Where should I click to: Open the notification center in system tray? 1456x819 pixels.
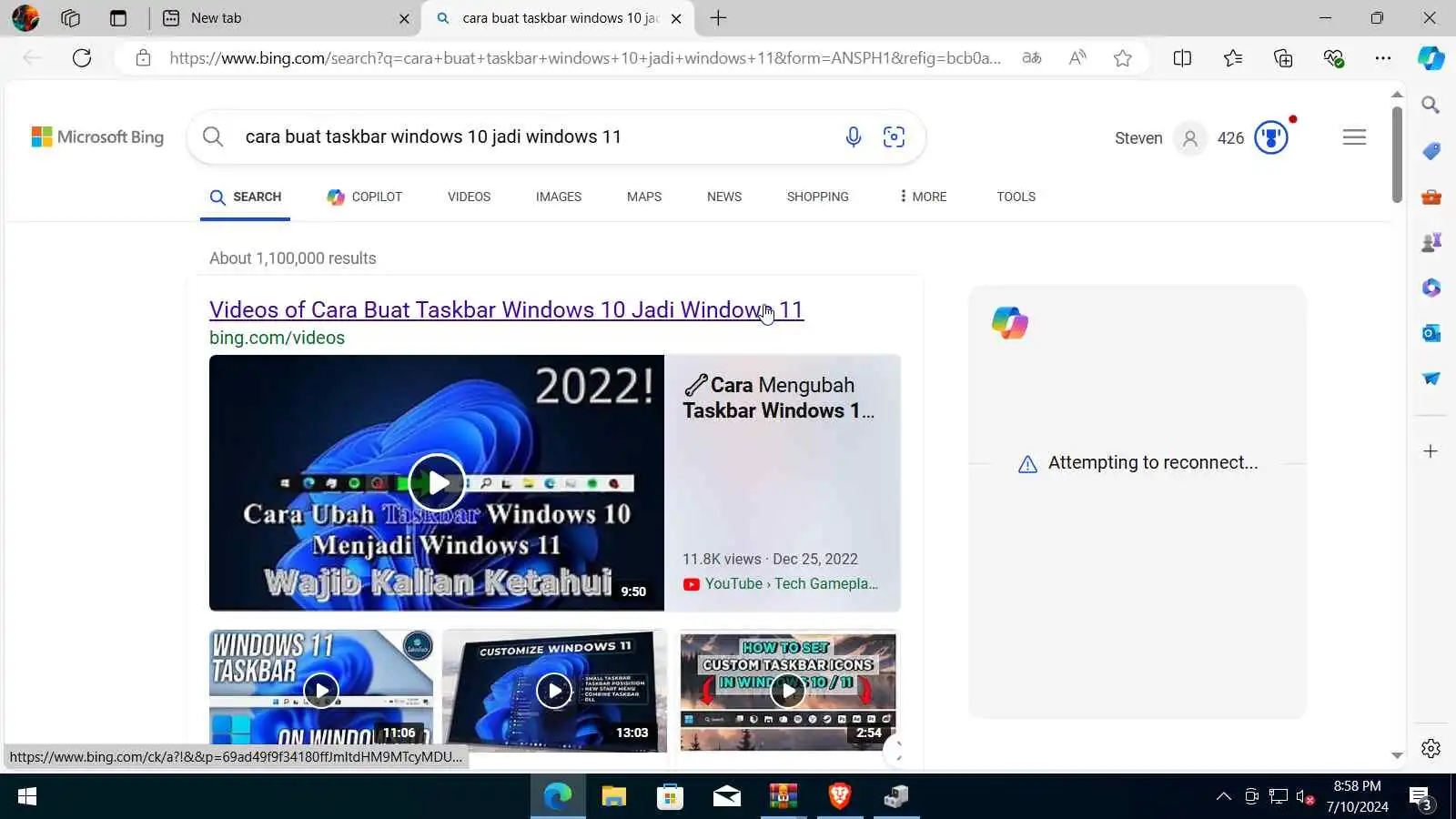pyautogui.click(x=1421, y=798)
